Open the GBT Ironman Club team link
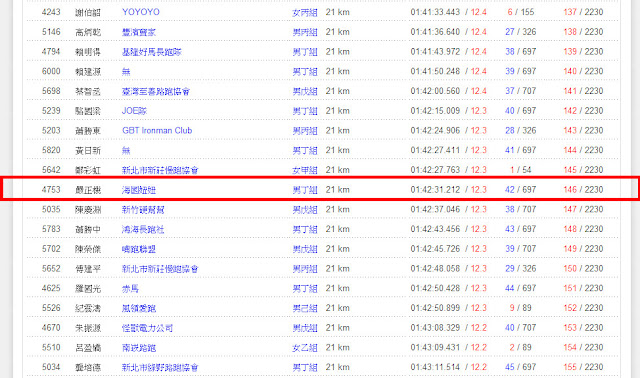Image resolution: width=640 pixels, height=378 pixels. tap(157, 131)
